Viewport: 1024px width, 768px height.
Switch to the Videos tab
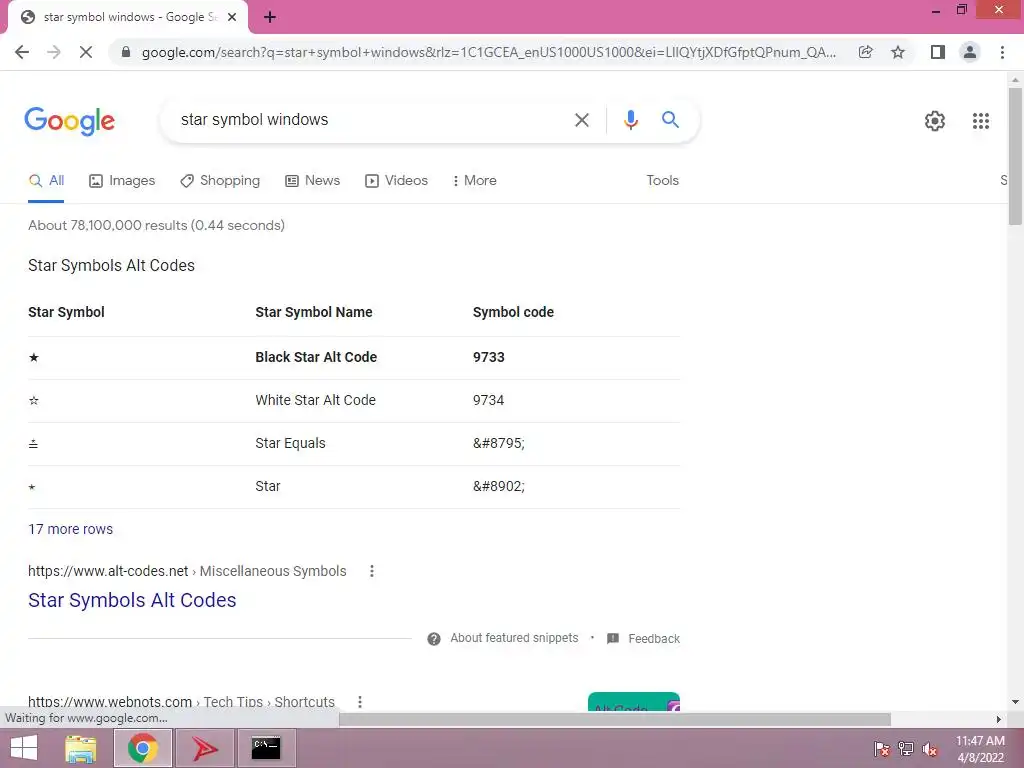[396, 181]
